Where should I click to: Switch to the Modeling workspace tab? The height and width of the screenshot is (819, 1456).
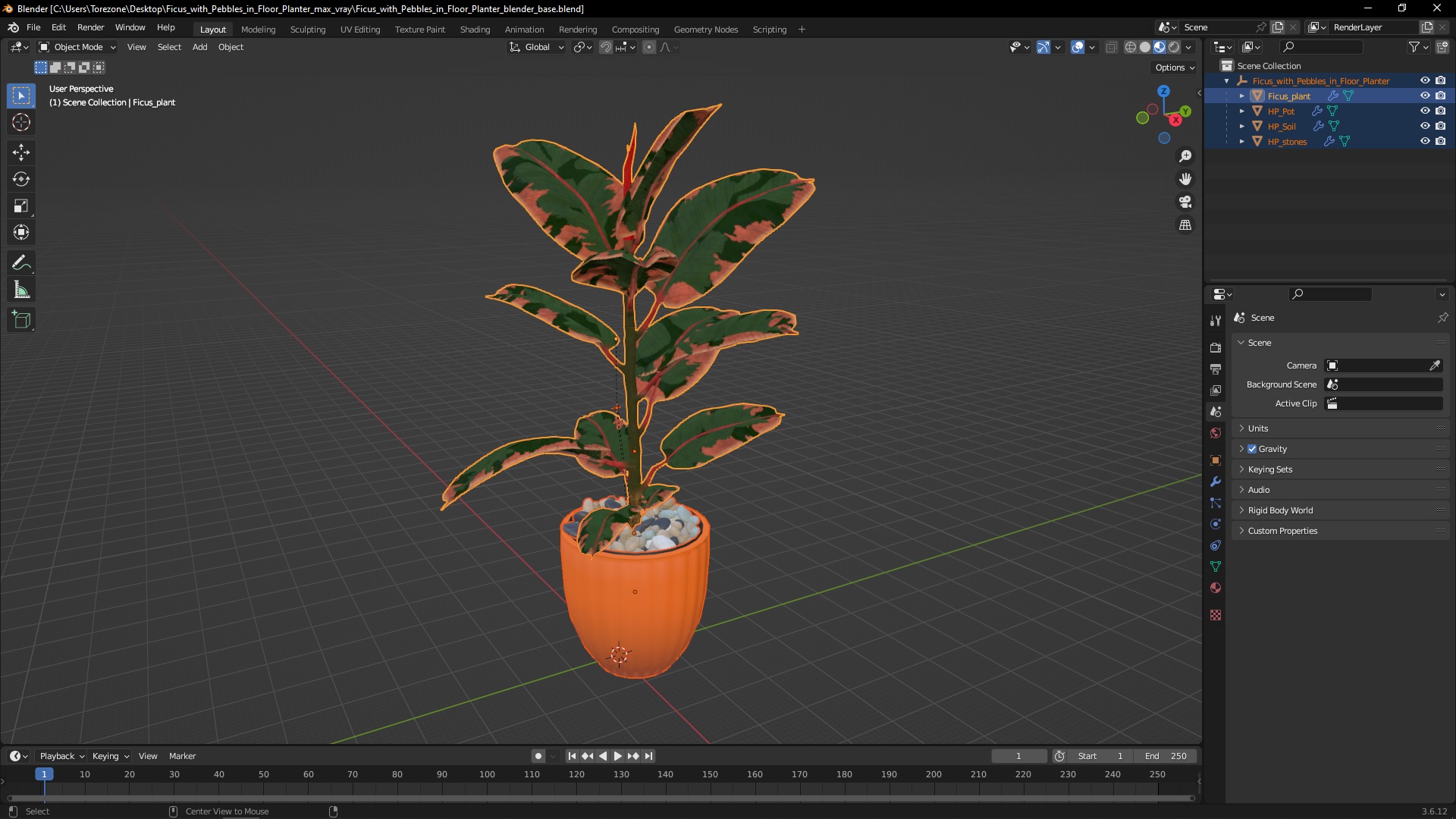coord(258,30)
